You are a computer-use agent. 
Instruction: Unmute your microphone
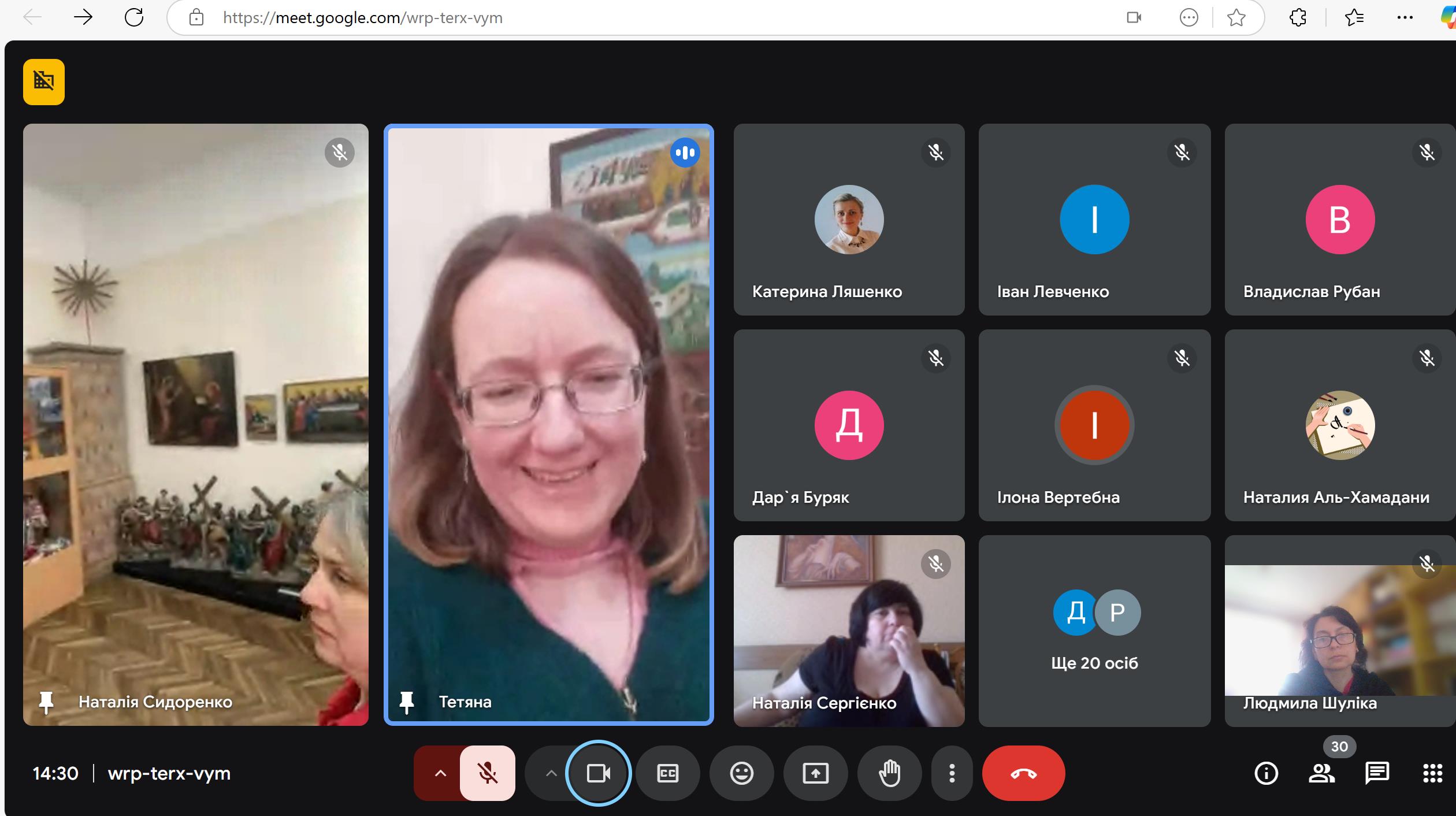pos(487,773)
